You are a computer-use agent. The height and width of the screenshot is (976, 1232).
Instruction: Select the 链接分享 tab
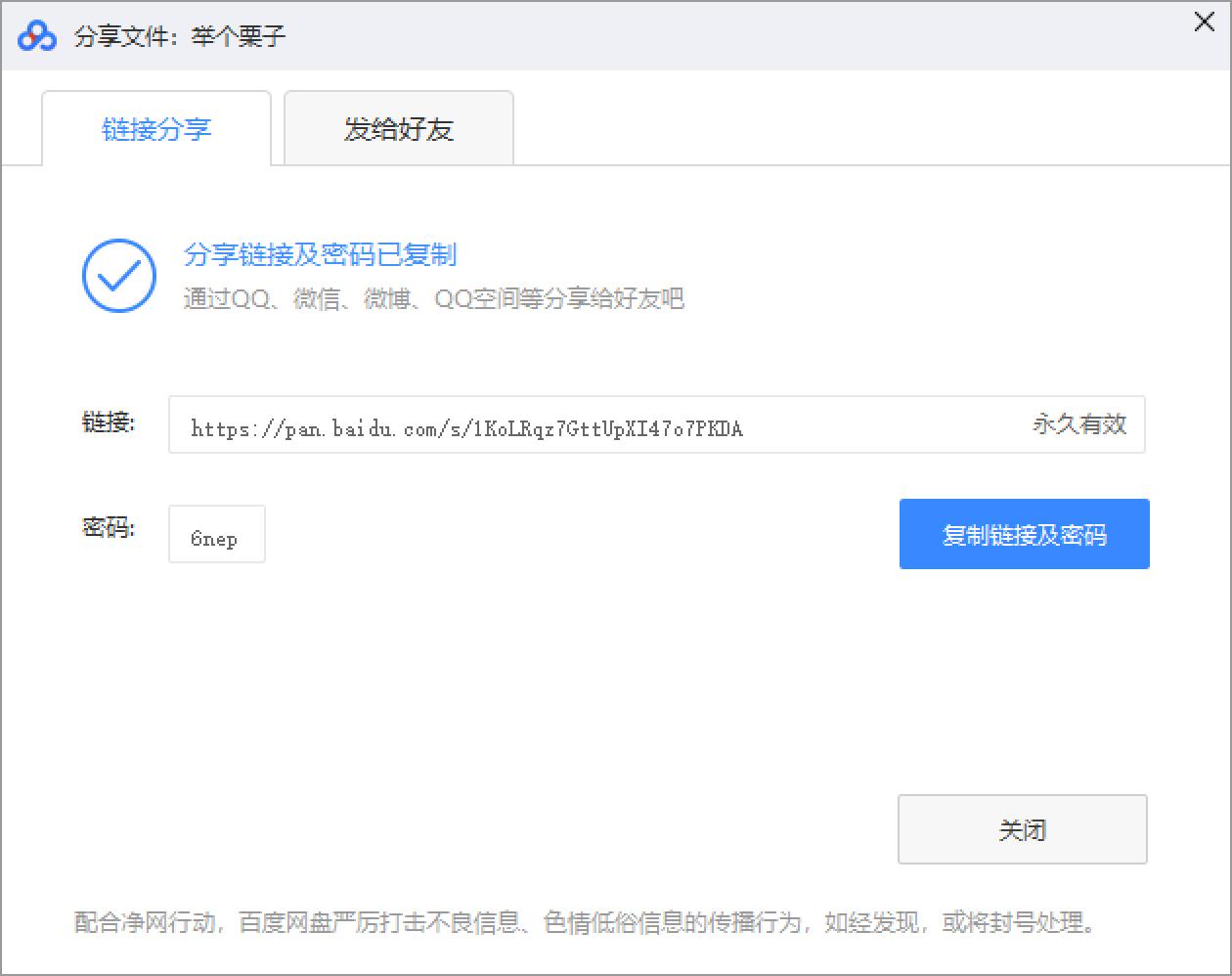(155, 128)
